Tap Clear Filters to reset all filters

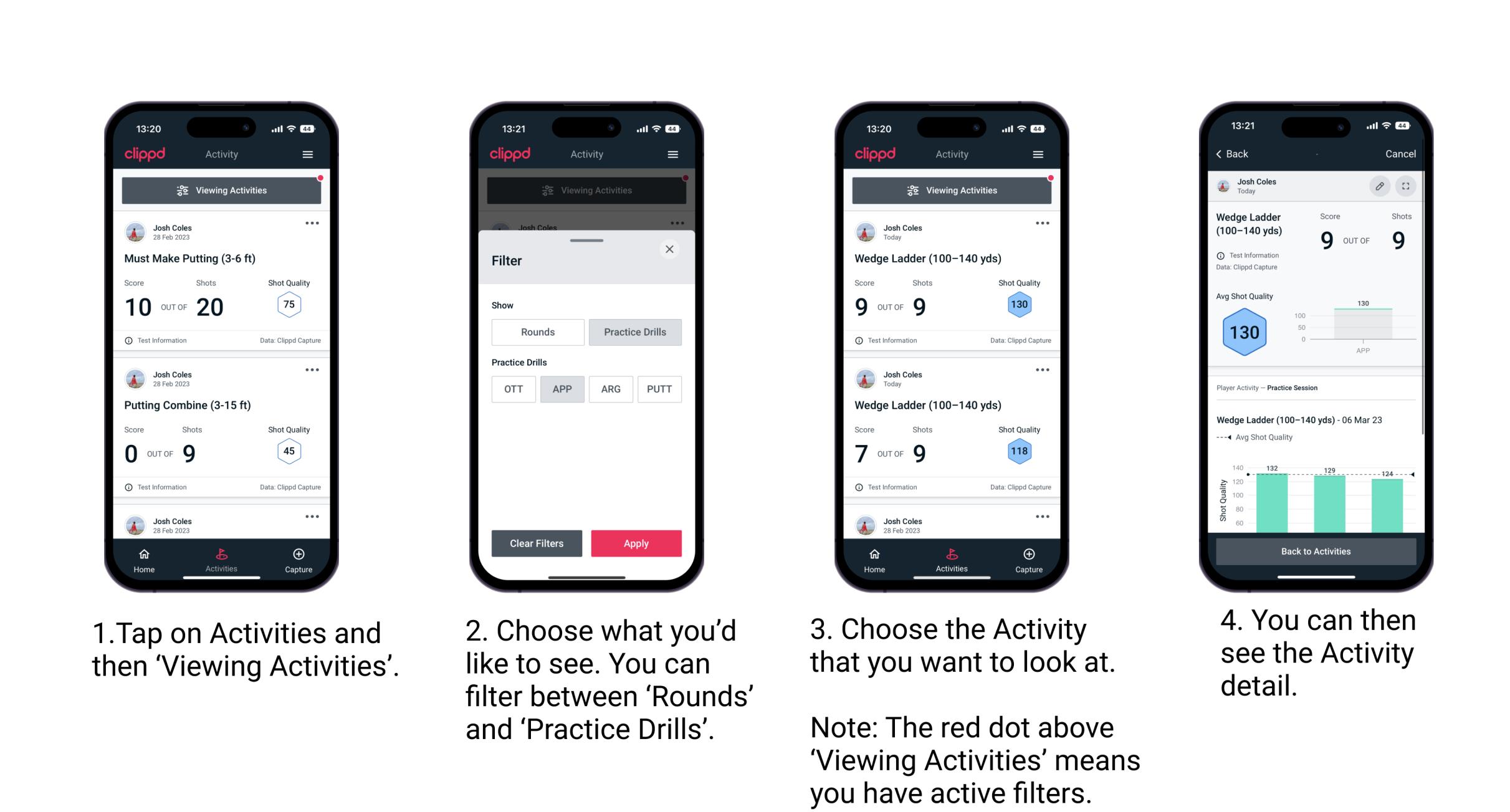(x=536, y=543)
